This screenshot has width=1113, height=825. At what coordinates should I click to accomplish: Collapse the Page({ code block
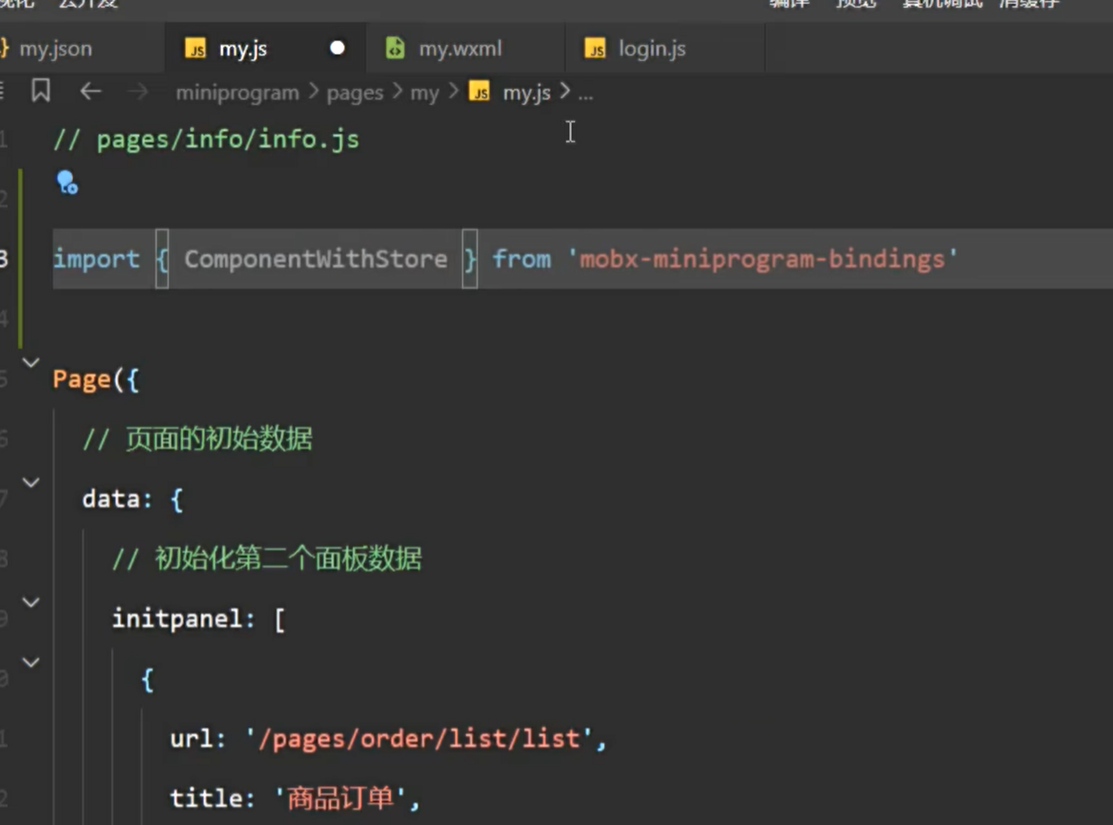pyautogui.click(x=31, y=363)
